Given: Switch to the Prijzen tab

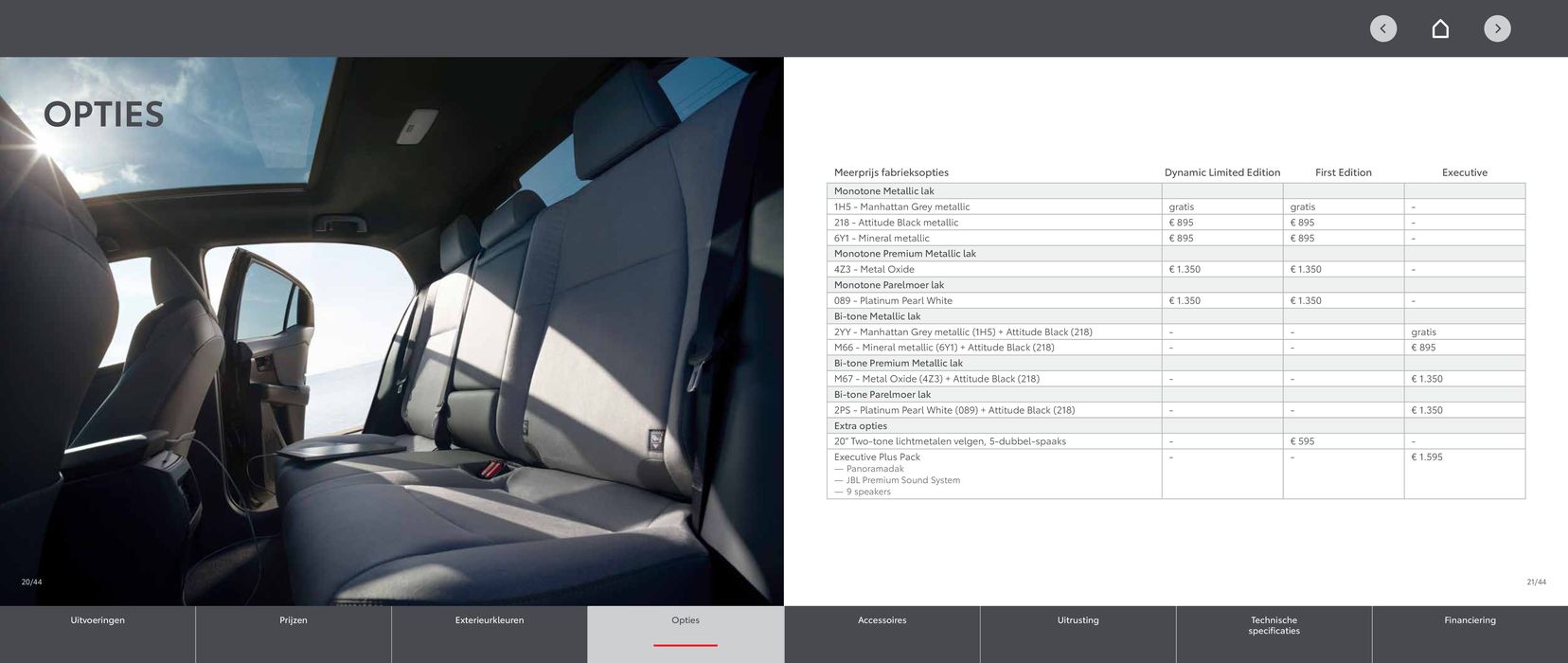Looking at the screenshot, I should (x=294, y=621).
